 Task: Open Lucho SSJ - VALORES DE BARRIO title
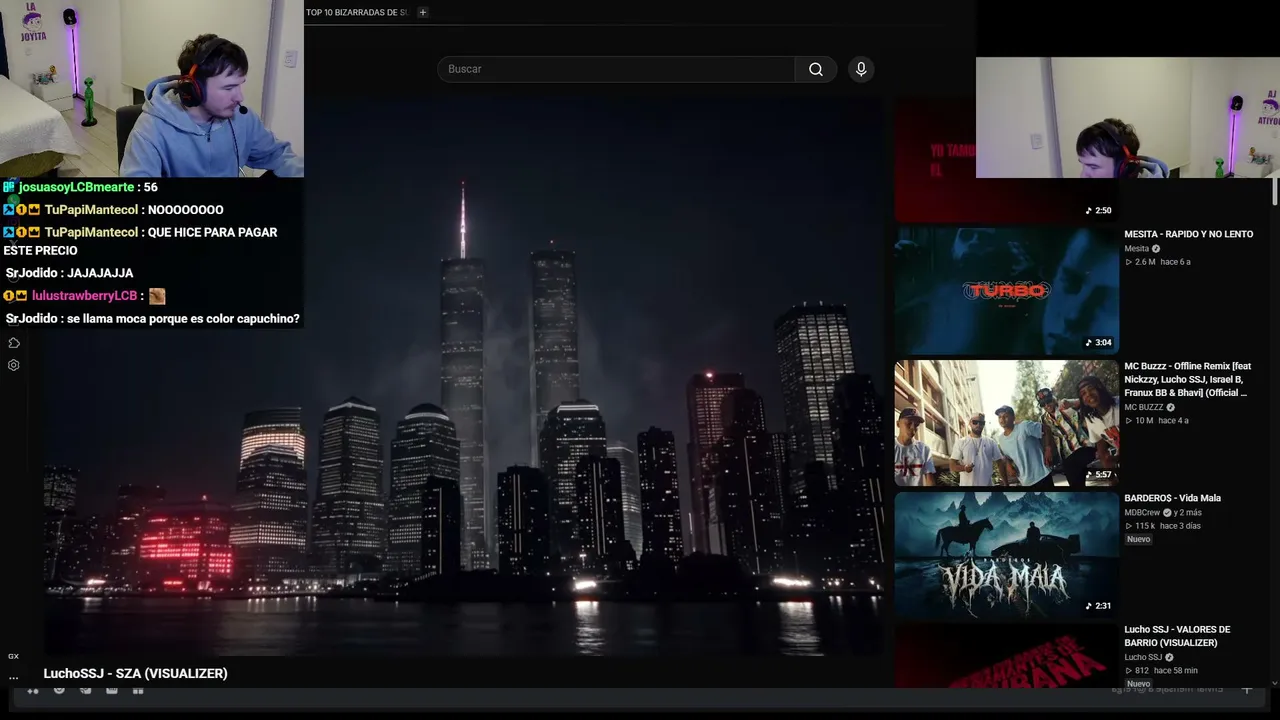[x=1177, y=636]
